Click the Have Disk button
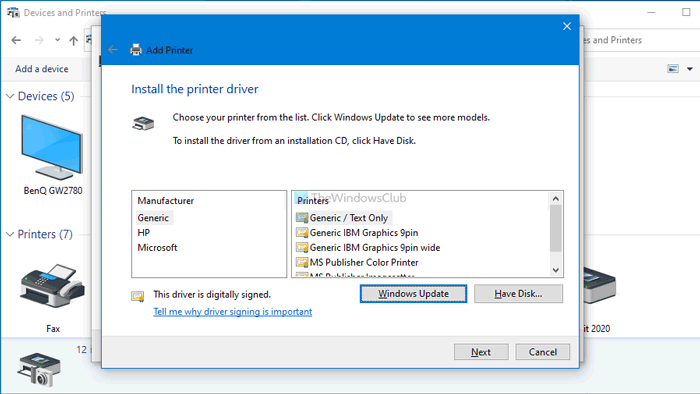Image resolution: width=700 pixels, height=394 pixels. coord(518,294)
